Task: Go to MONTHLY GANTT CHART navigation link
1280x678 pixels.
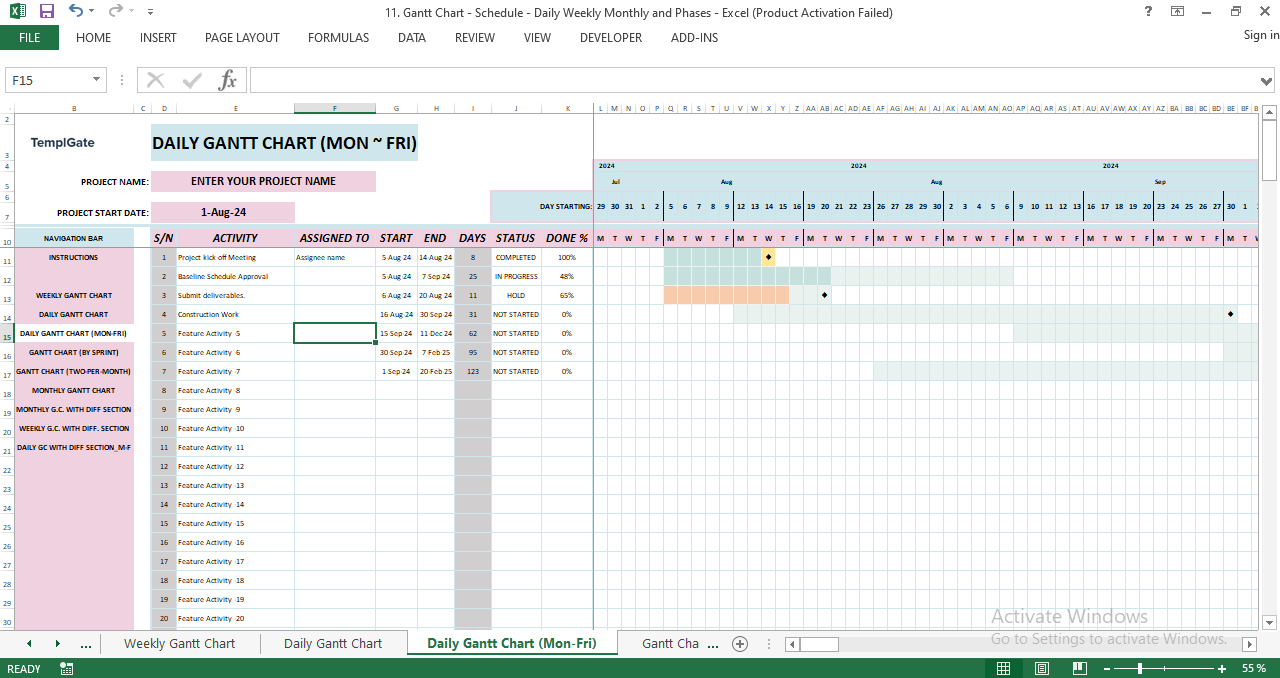Action: point(73,390)
